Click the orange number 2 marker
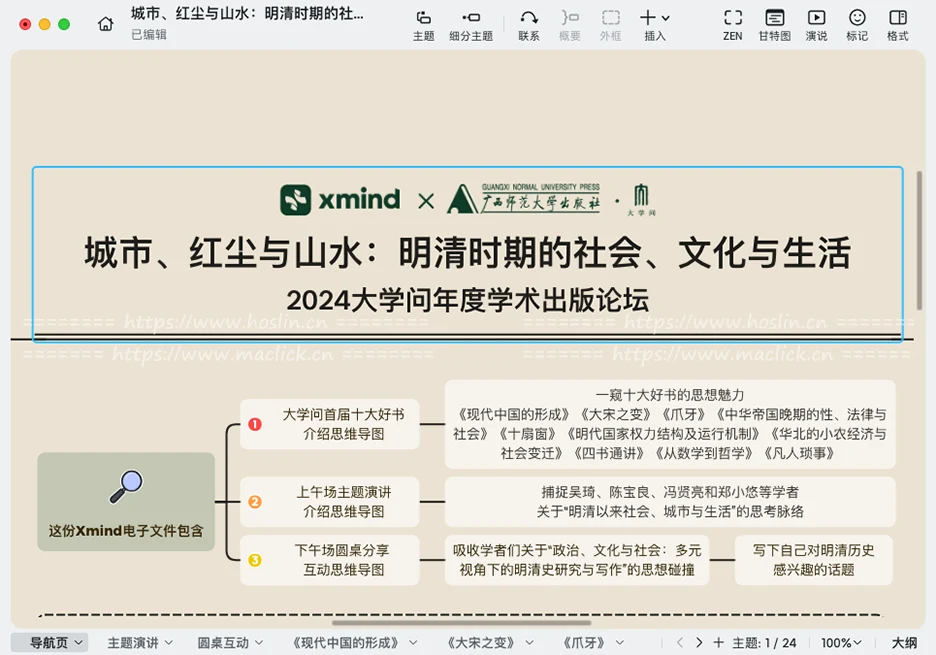Screen dimensions: 936x655 [x=255, y=502]
